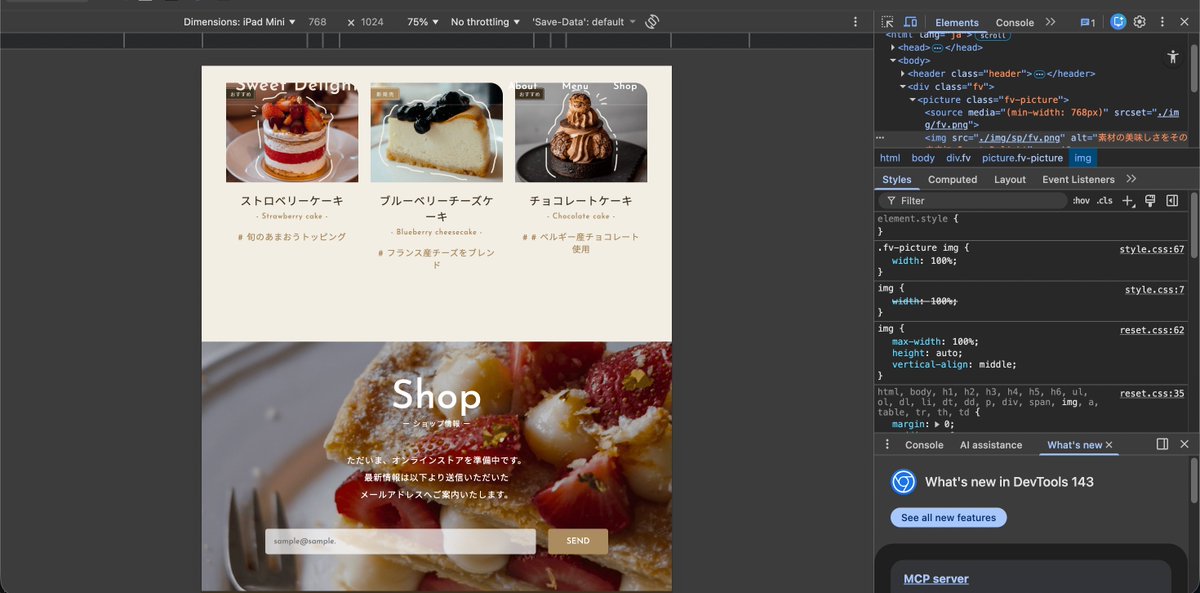
Task: Open the Event Listeners sub-tab
Action: click(1078, 179)
